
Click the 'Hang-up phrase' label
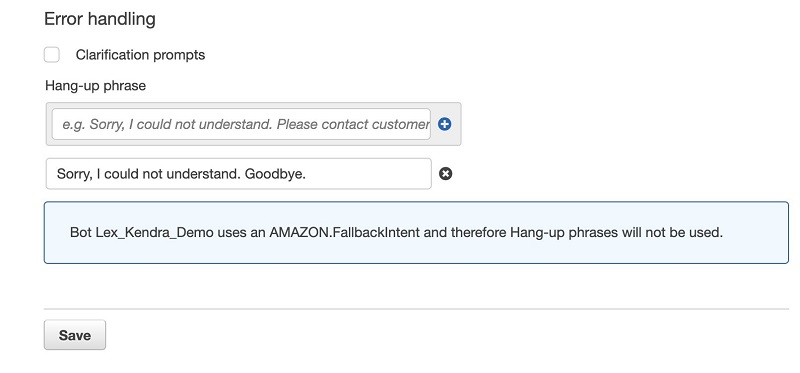(95, 86)
